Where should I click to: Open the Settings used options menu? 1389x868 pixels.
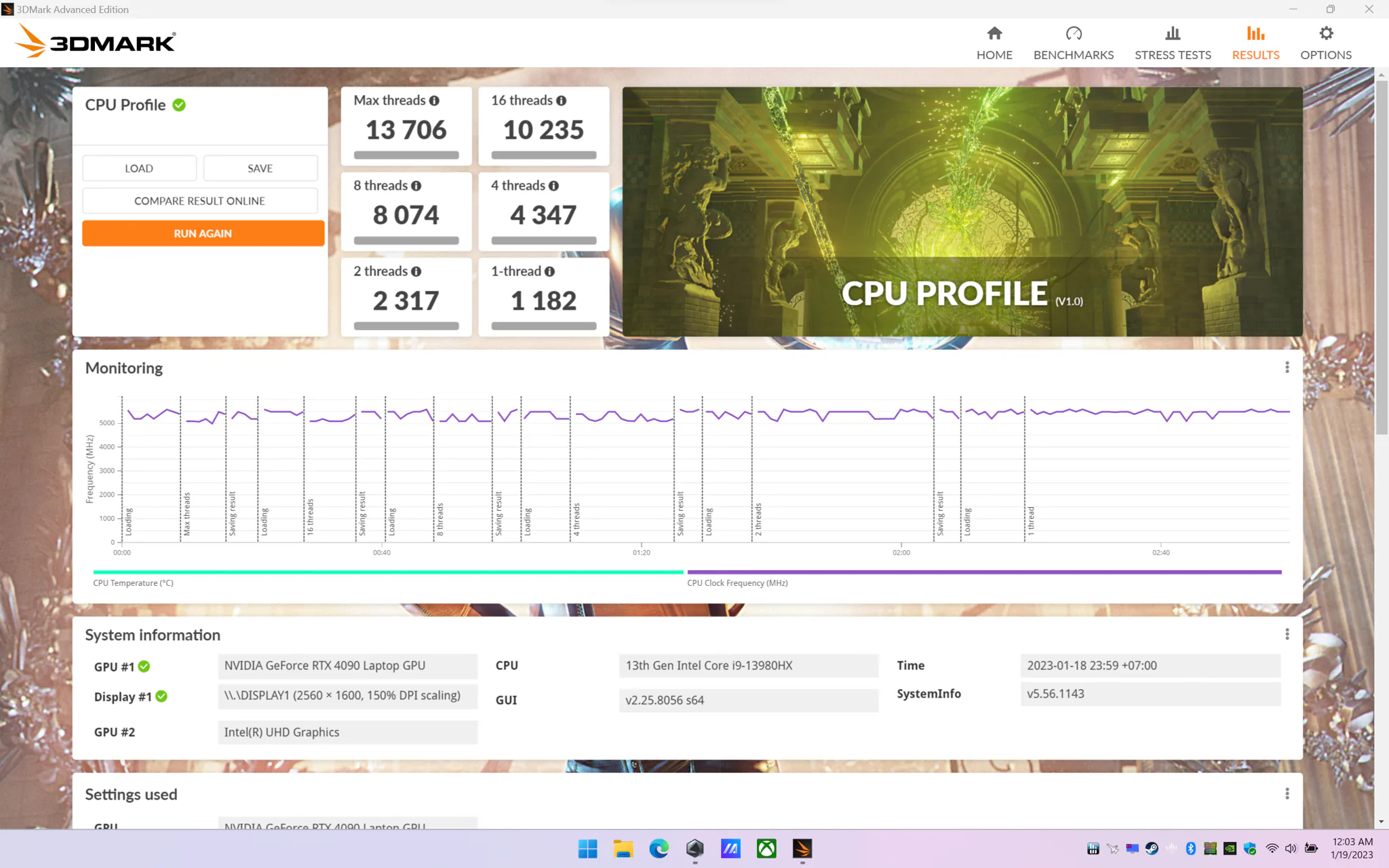(1287, 794)
